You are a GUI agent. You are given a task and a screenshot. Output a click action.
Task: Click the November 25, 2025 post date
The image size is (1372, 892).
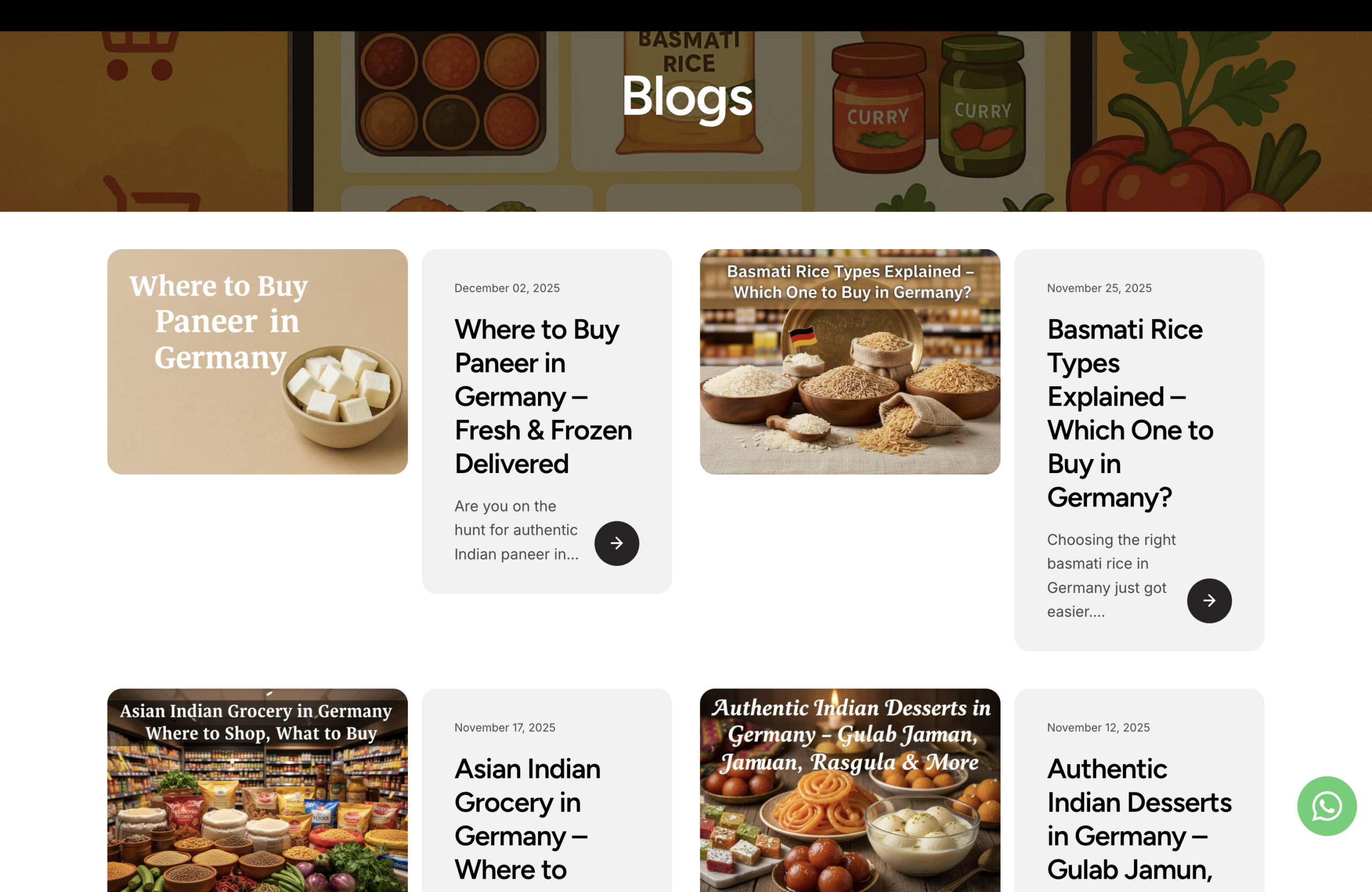tap(1099, 288)
